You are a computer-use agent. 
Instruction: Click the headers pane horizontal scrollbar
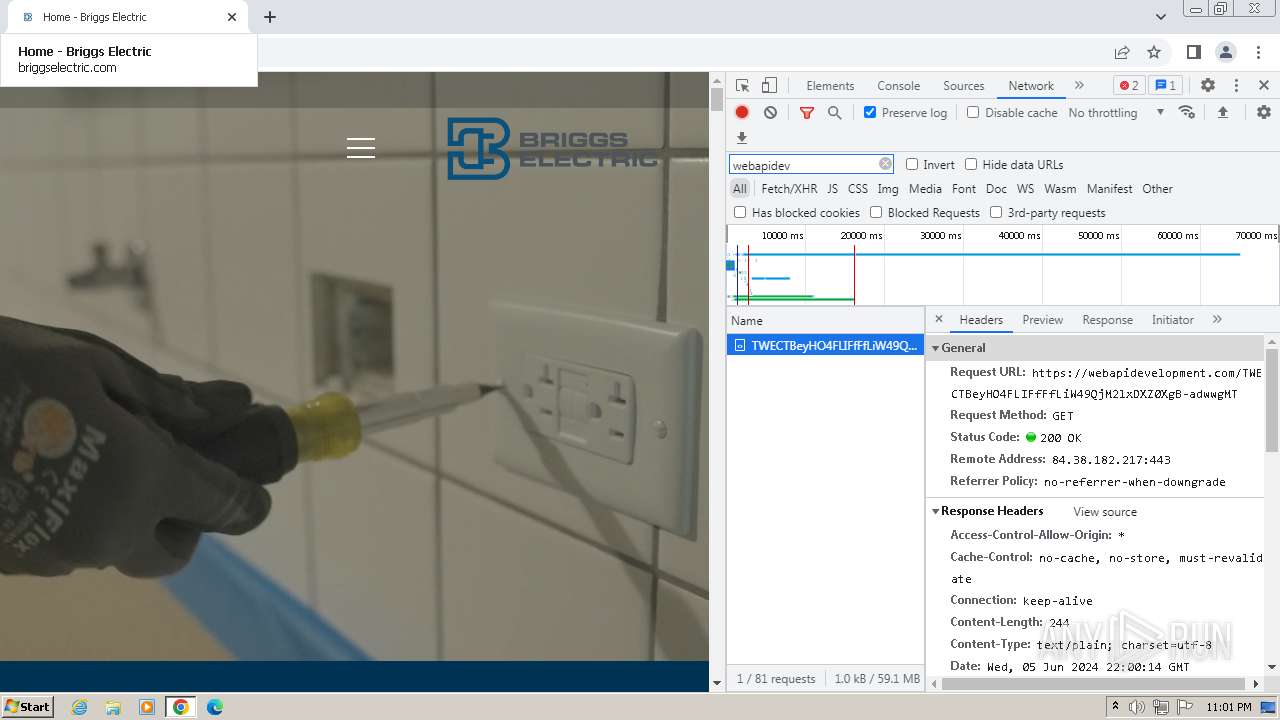click(1095, 684)
